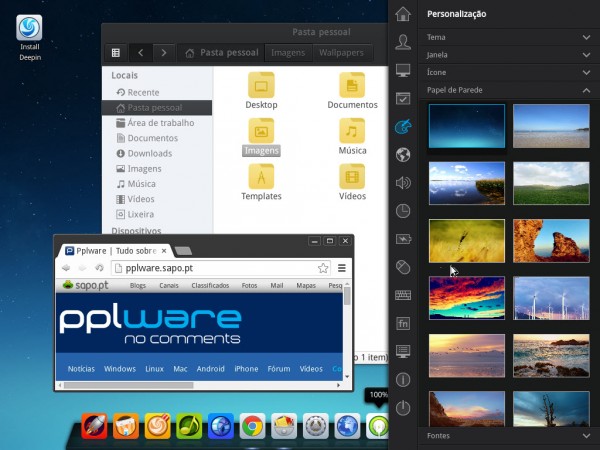600x450 pixels.
Task: Open the default applications settings icon
Action: point(403,98)
